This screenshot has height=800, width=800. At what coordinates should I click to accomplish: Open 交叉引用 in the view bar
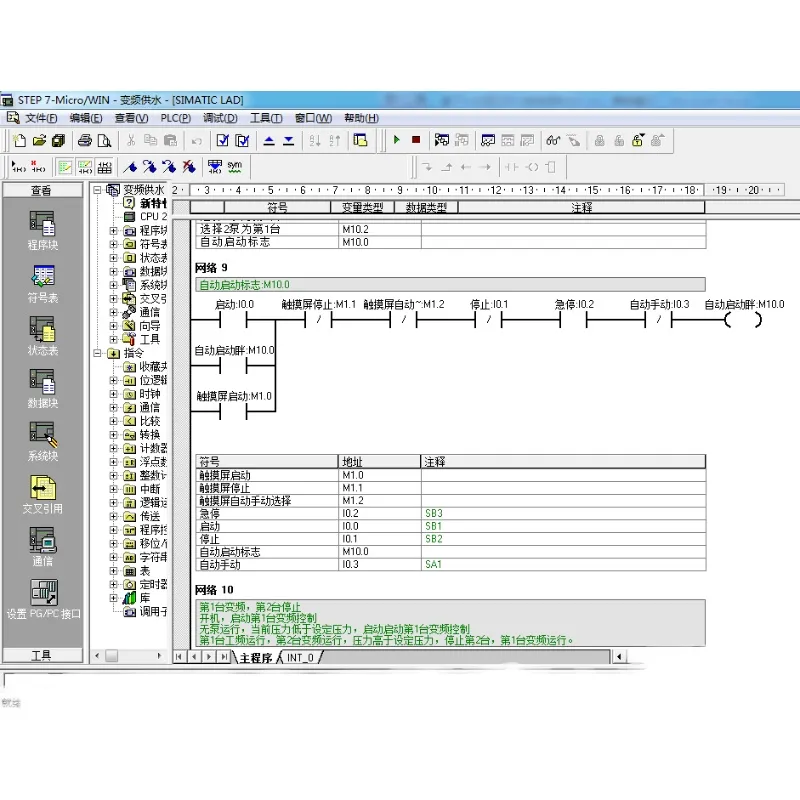42,494
